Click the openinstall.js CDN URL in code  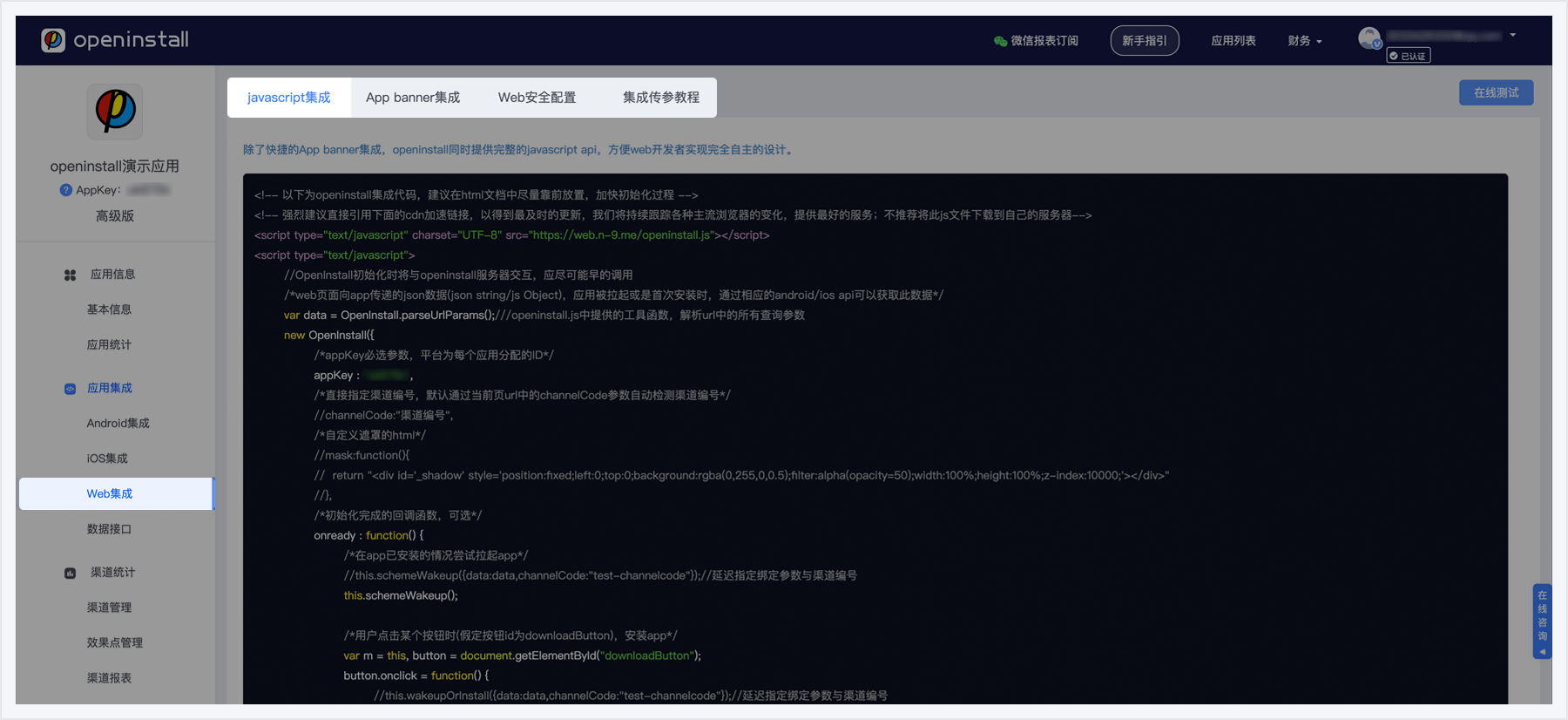[x=622, y=235]
